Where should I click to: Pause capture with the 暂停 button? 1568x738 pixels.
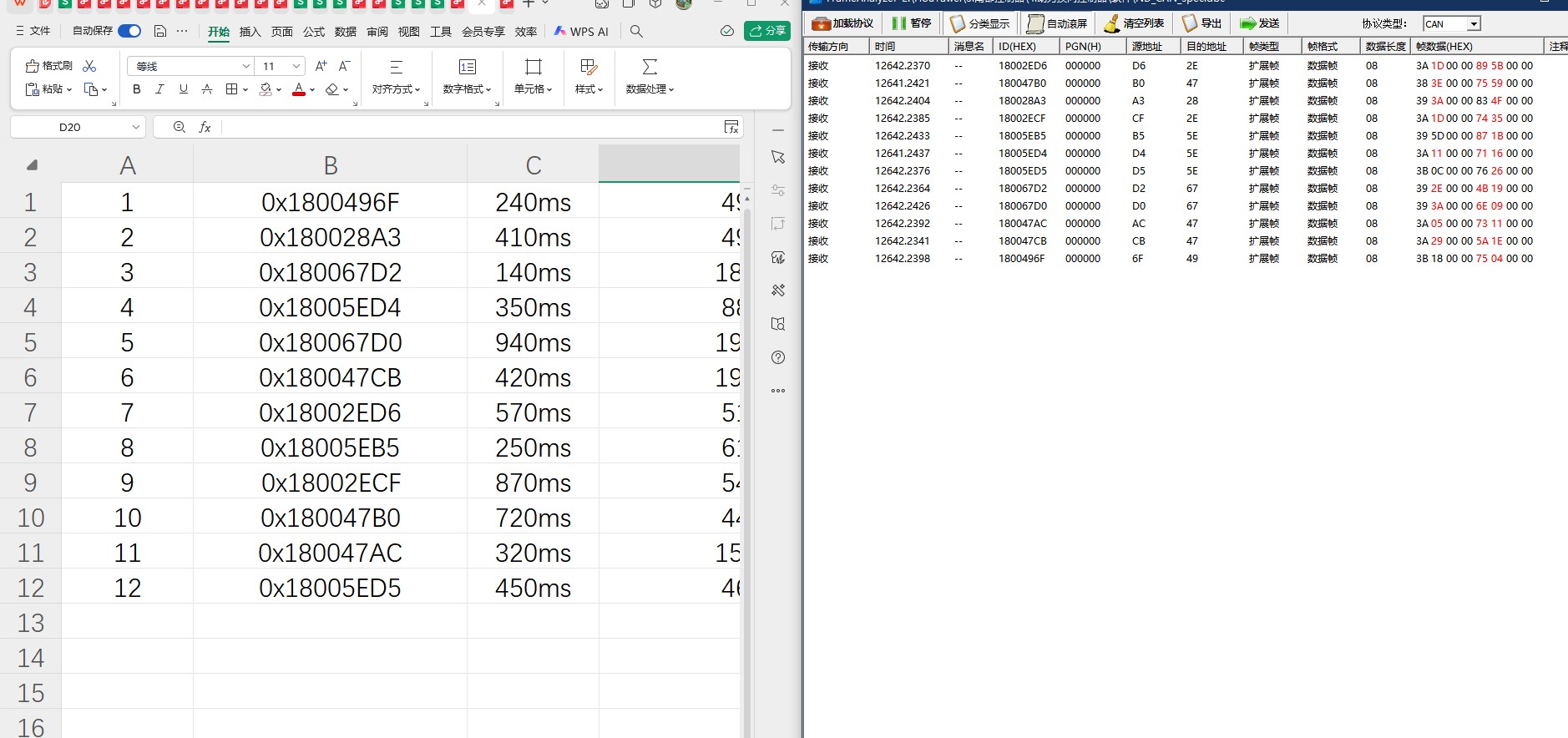point(911,23)
